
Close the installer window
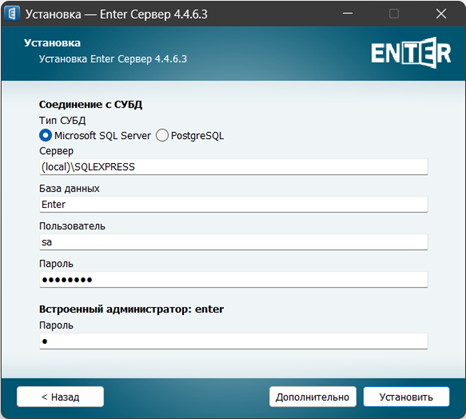[441, 14]
